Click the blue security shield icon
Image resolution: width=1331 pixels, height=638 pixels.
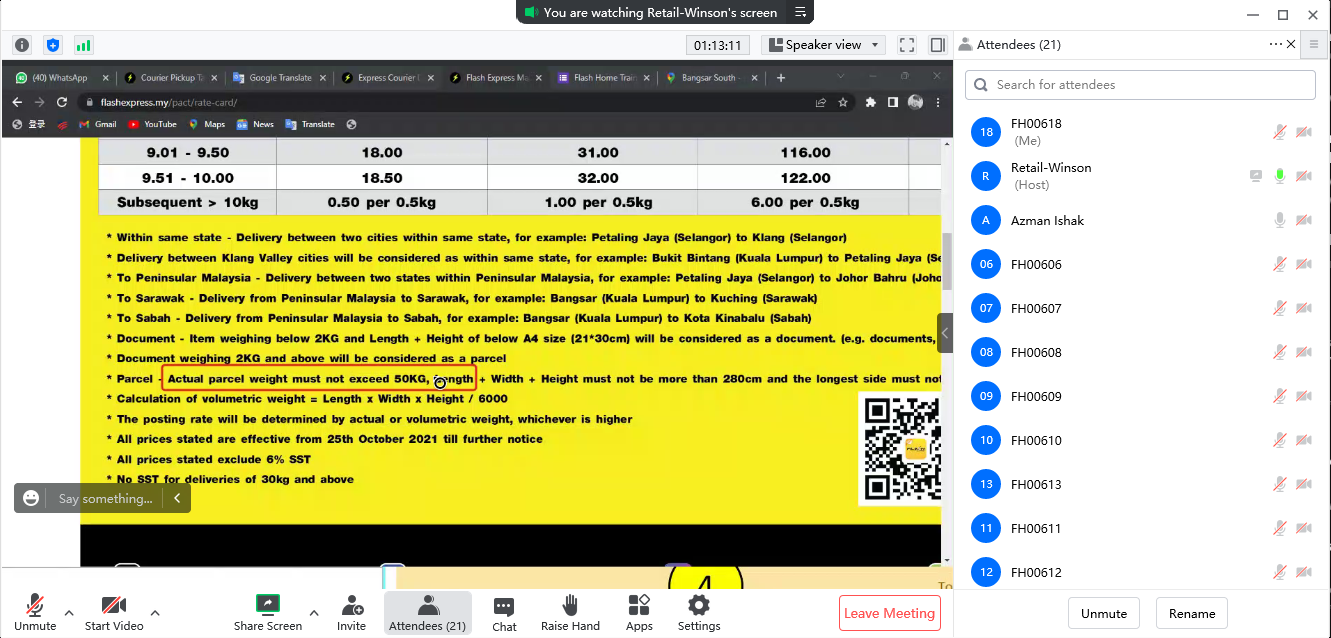pos(53,45)
